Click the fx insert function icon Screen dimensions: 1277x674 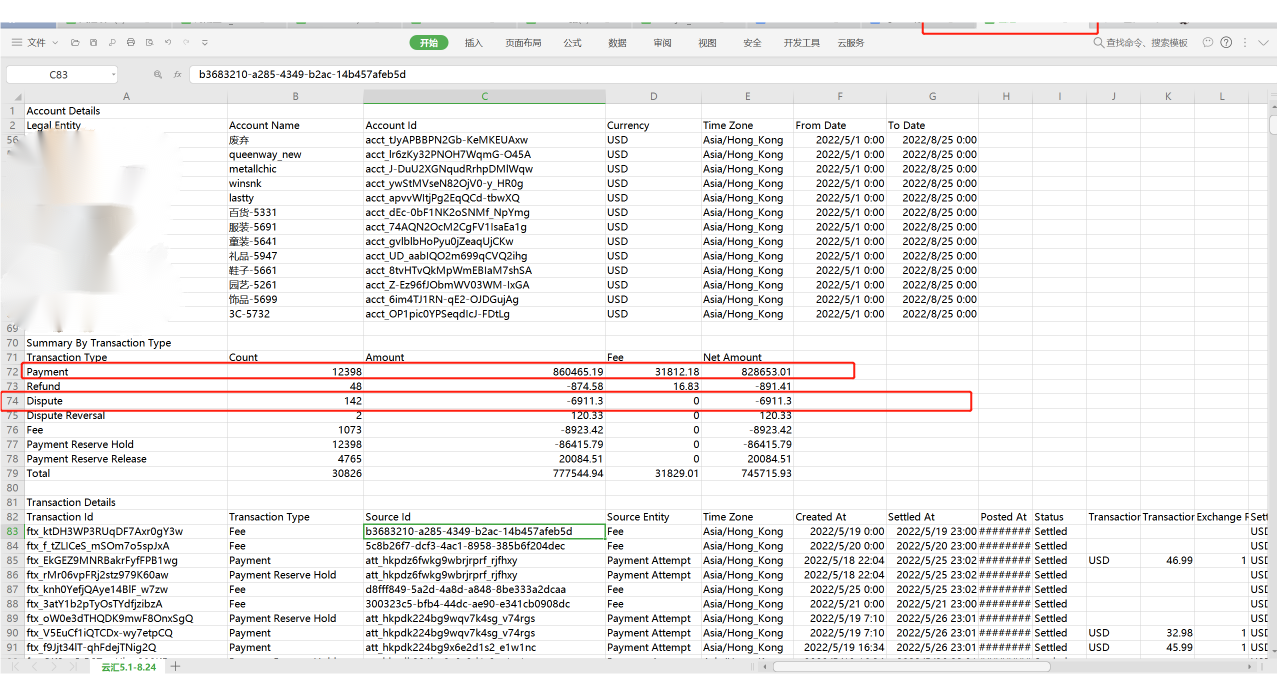(177, 74)
